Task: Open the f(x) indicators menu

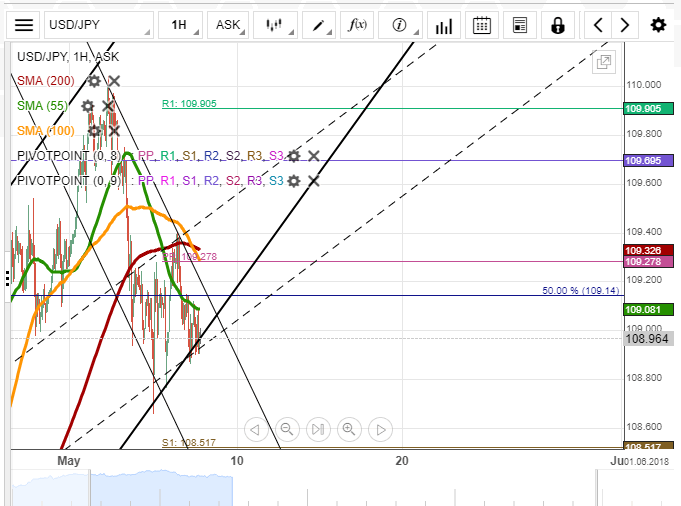Action: click(358, 25)
